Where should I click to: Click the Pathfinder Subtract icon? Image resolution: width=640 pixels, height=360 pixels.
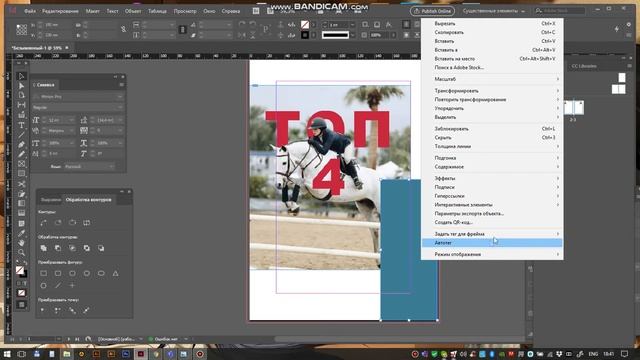click(x=58, y=248)
